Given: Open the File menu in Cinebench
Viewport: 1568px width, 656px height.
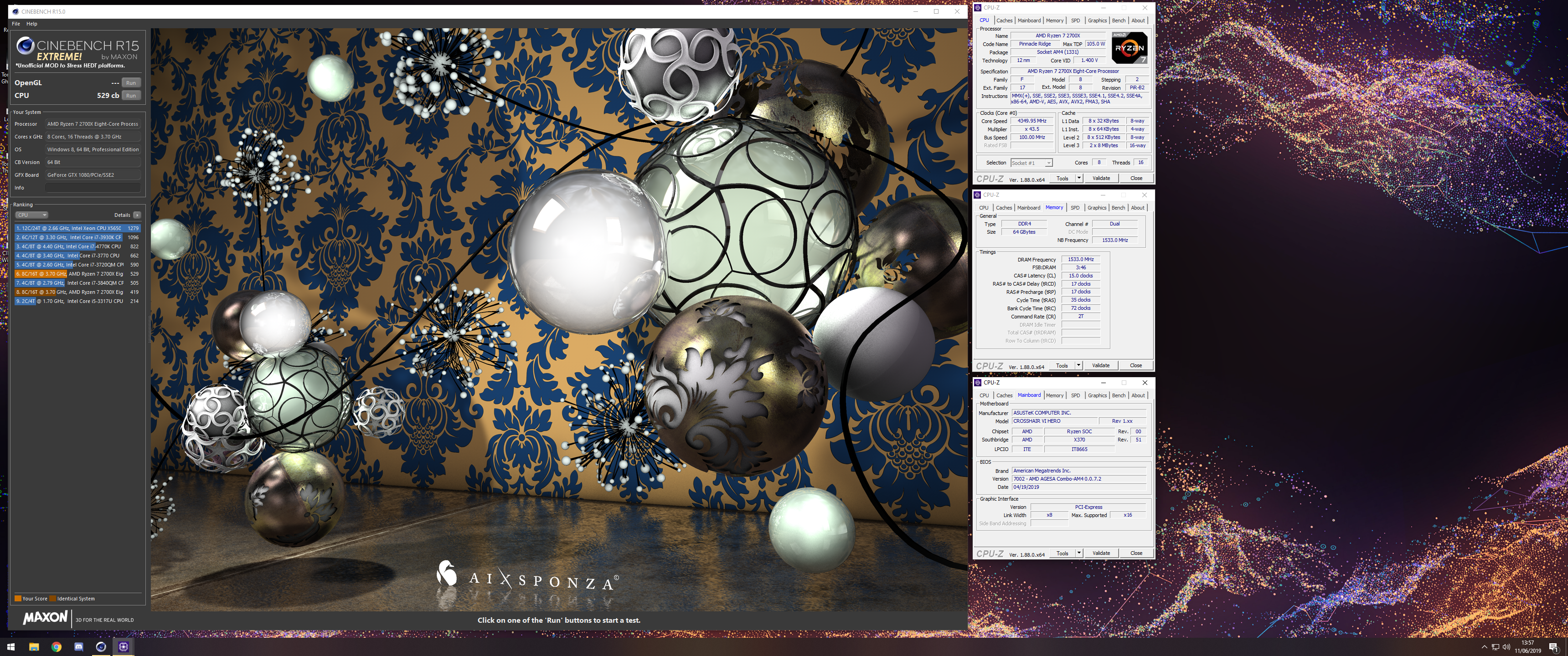Looking at the screenshot, I should pyautogui.click(x=16, y=24).
